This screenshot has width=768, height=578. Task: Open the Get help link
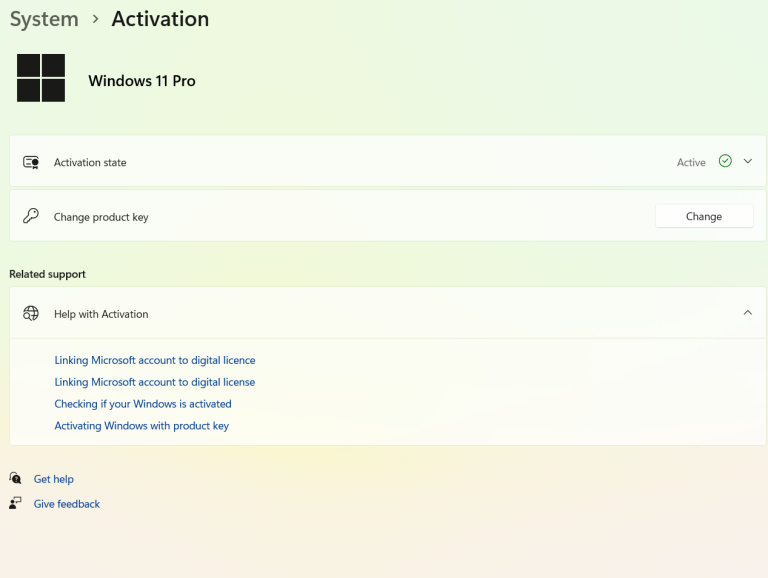[x=54, y=479]
